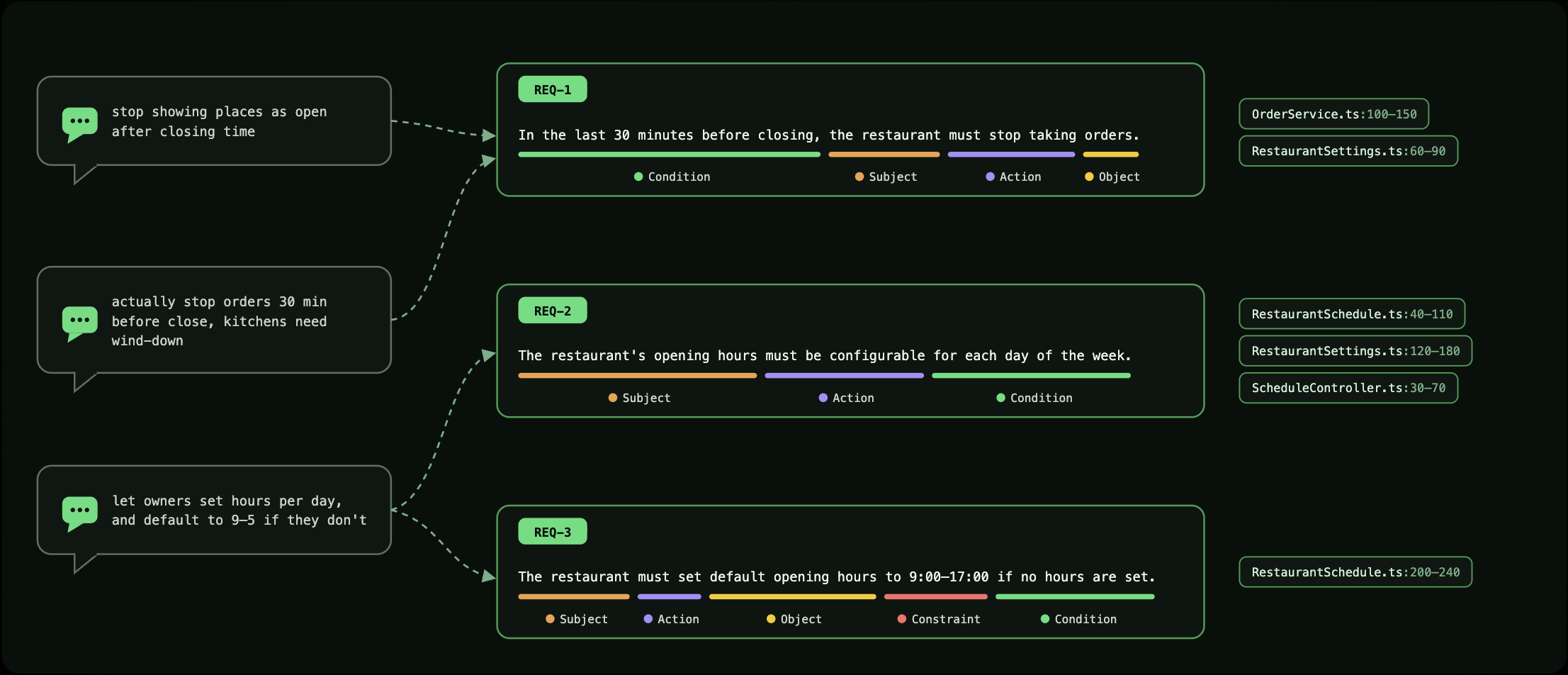Open RestaurantSettings.ts:60–90 code reference

click(1348, 151)
